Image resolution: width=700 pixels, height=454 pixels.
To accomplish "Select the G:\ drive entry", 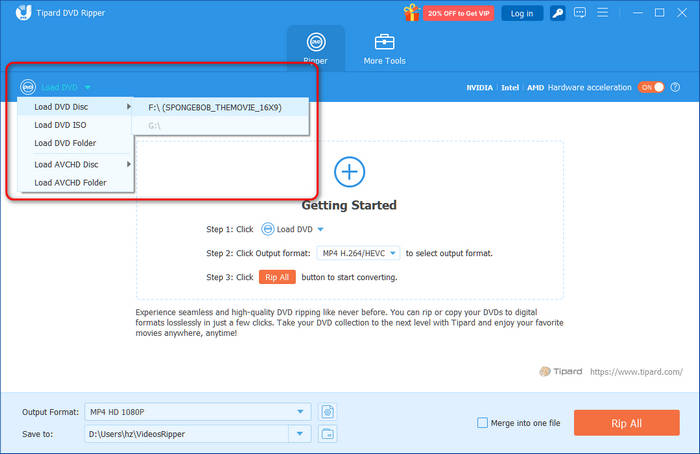I will [x=221, y=125].
